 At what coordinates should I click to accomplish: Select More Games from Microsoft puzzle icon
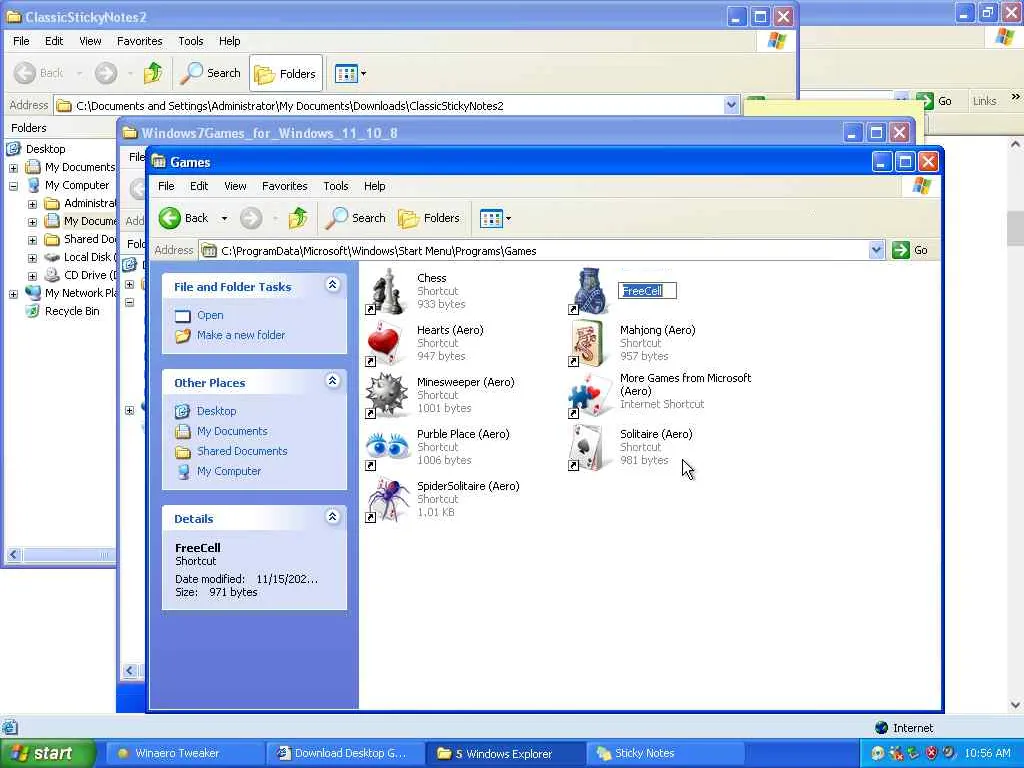click(590, 396)
